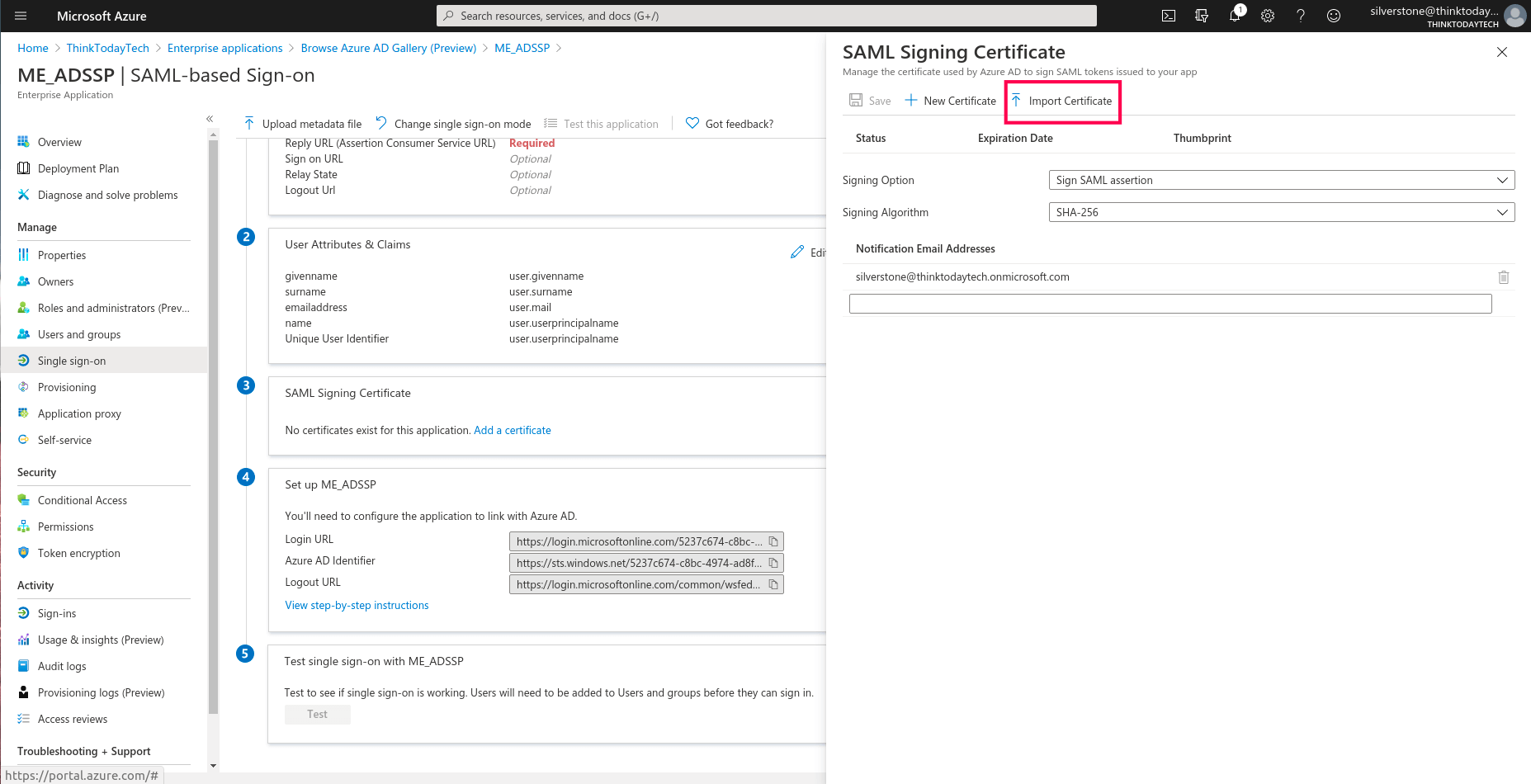Delete the notification email address
This screenshot has width=1531, height=784.
(1504, 277)
